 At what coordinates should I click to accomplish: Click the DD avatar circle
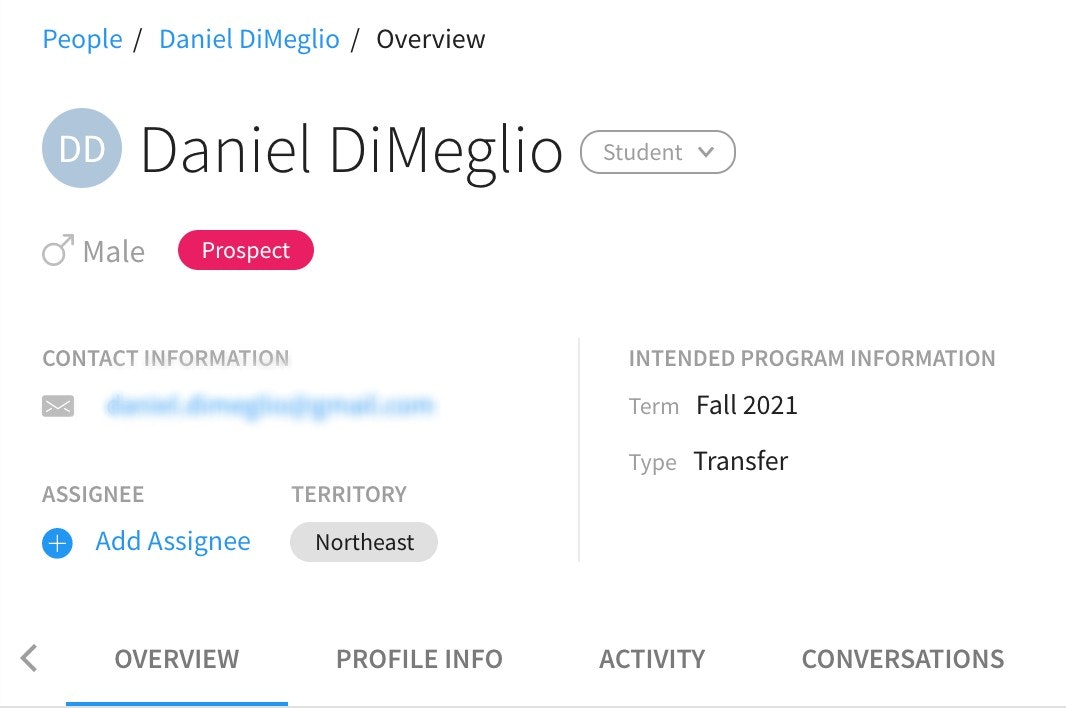[82, 148]
